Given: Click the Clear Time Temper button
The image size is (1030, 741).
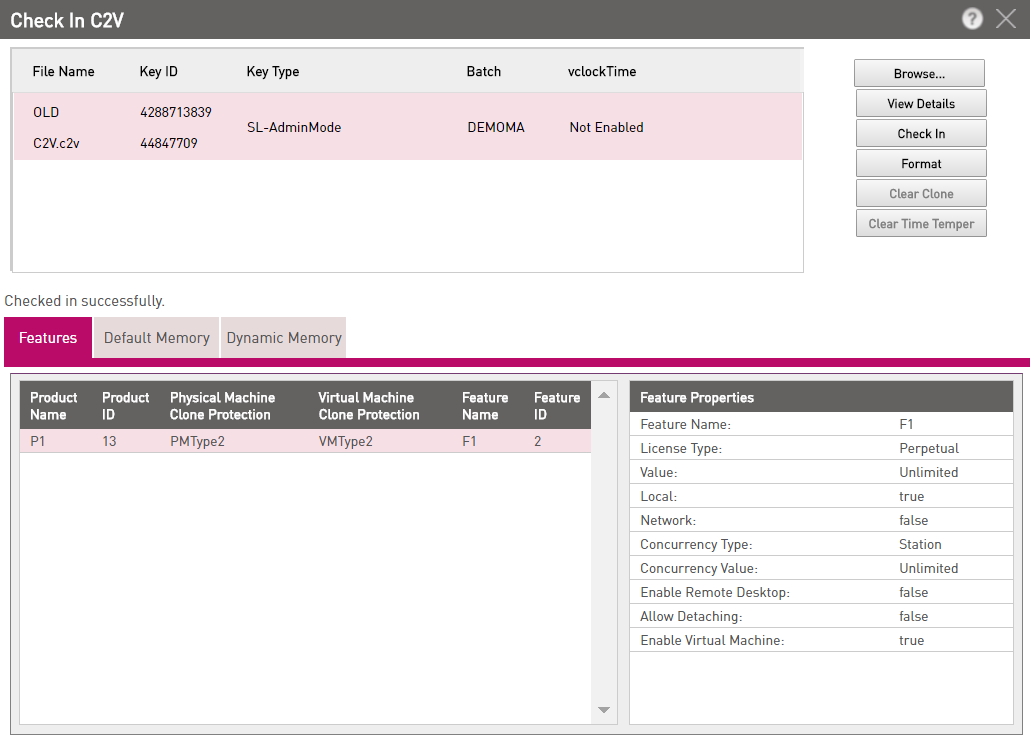Looking at the screenshot, I should [921, 224].
